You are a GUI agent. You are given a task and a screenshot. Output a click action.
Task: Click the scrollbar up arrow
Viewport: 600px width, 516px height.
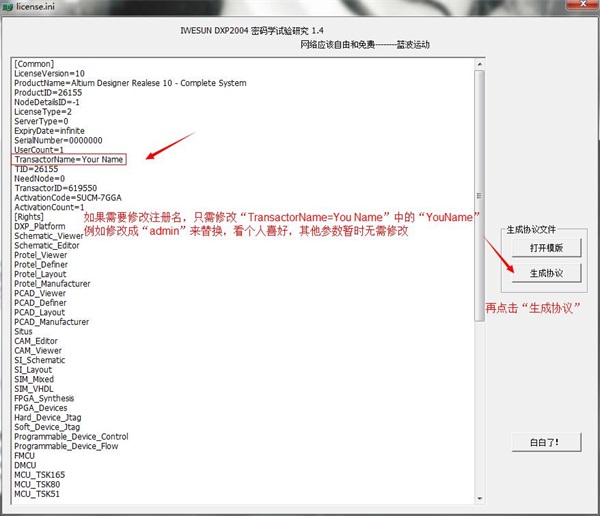(479, 64)
